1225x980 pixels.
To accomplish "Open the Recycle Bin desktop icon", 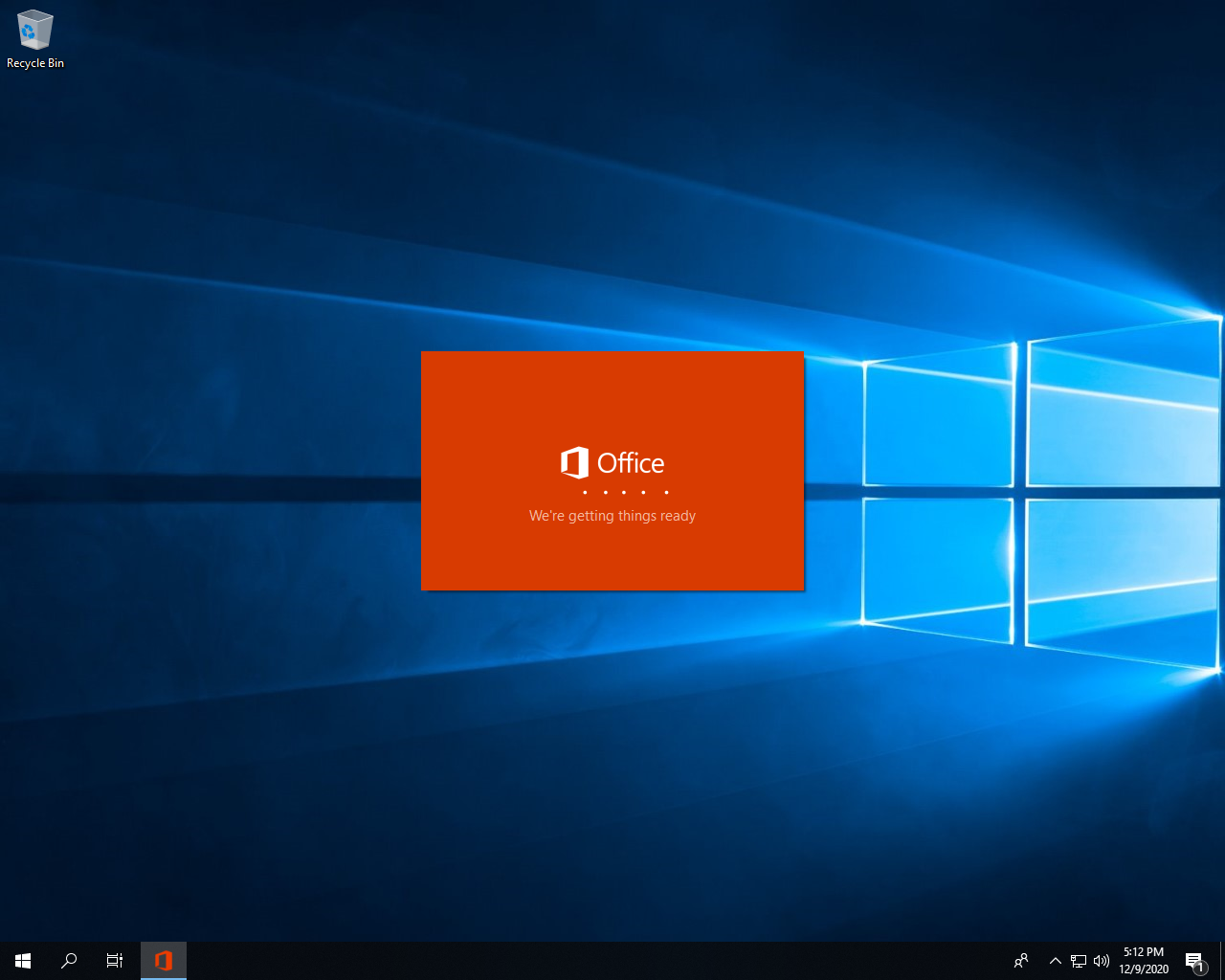I will tap(35, 39).
